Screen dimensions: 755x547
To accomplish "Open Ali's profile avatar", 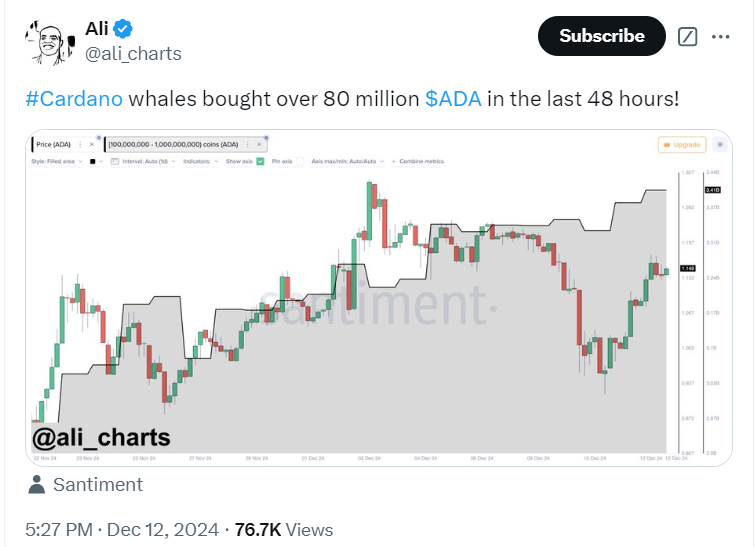I will point(50,43).
